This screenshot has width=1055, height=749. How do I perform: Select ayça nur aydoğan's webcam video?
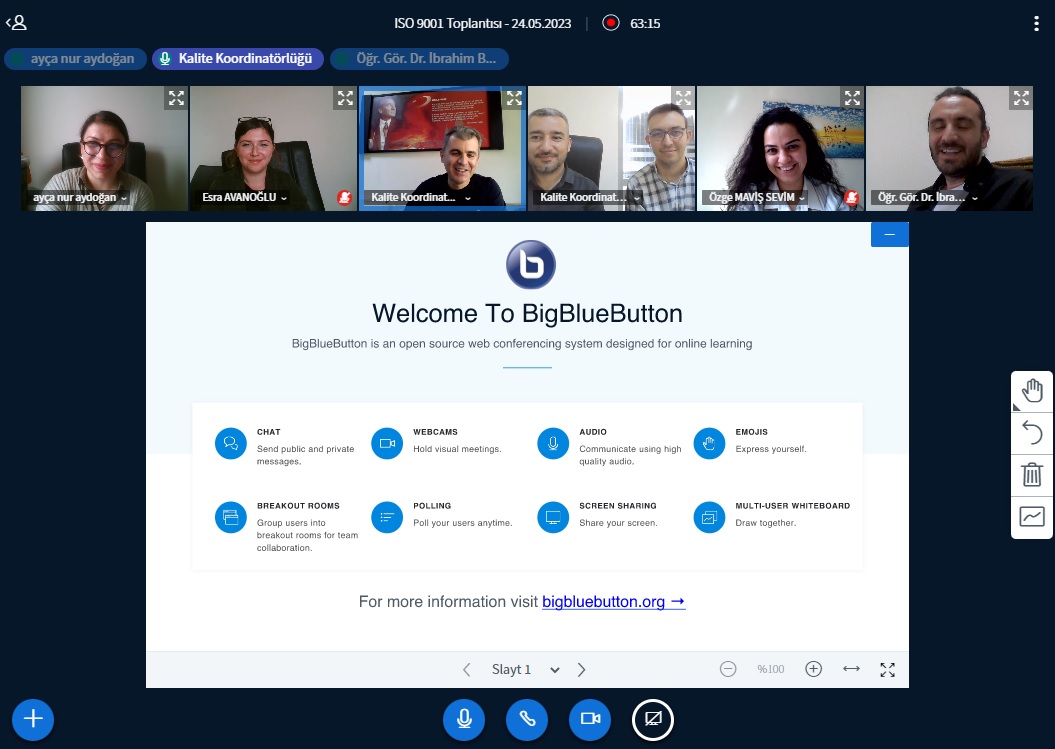click(104, 148)
